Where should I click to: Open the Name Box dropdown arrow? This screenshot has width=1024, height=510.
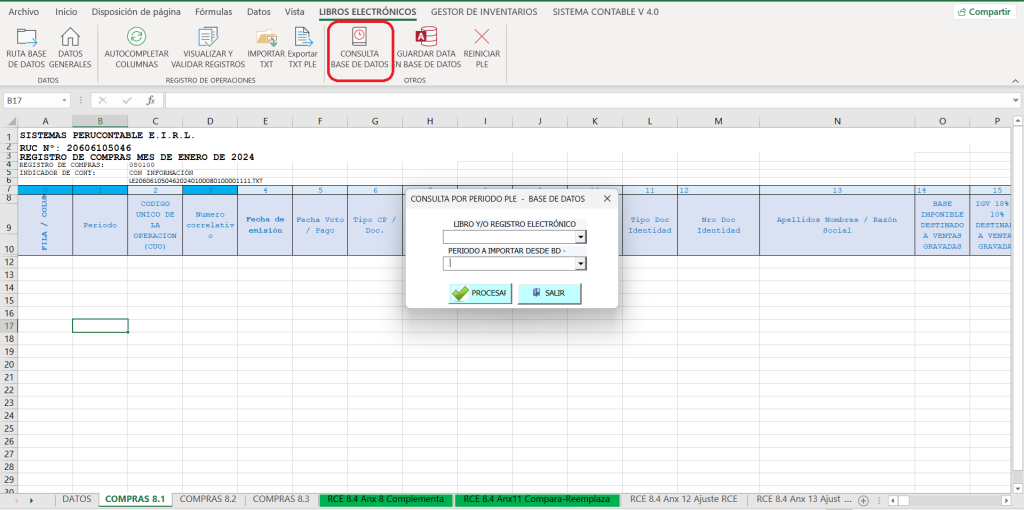(65, 100)
